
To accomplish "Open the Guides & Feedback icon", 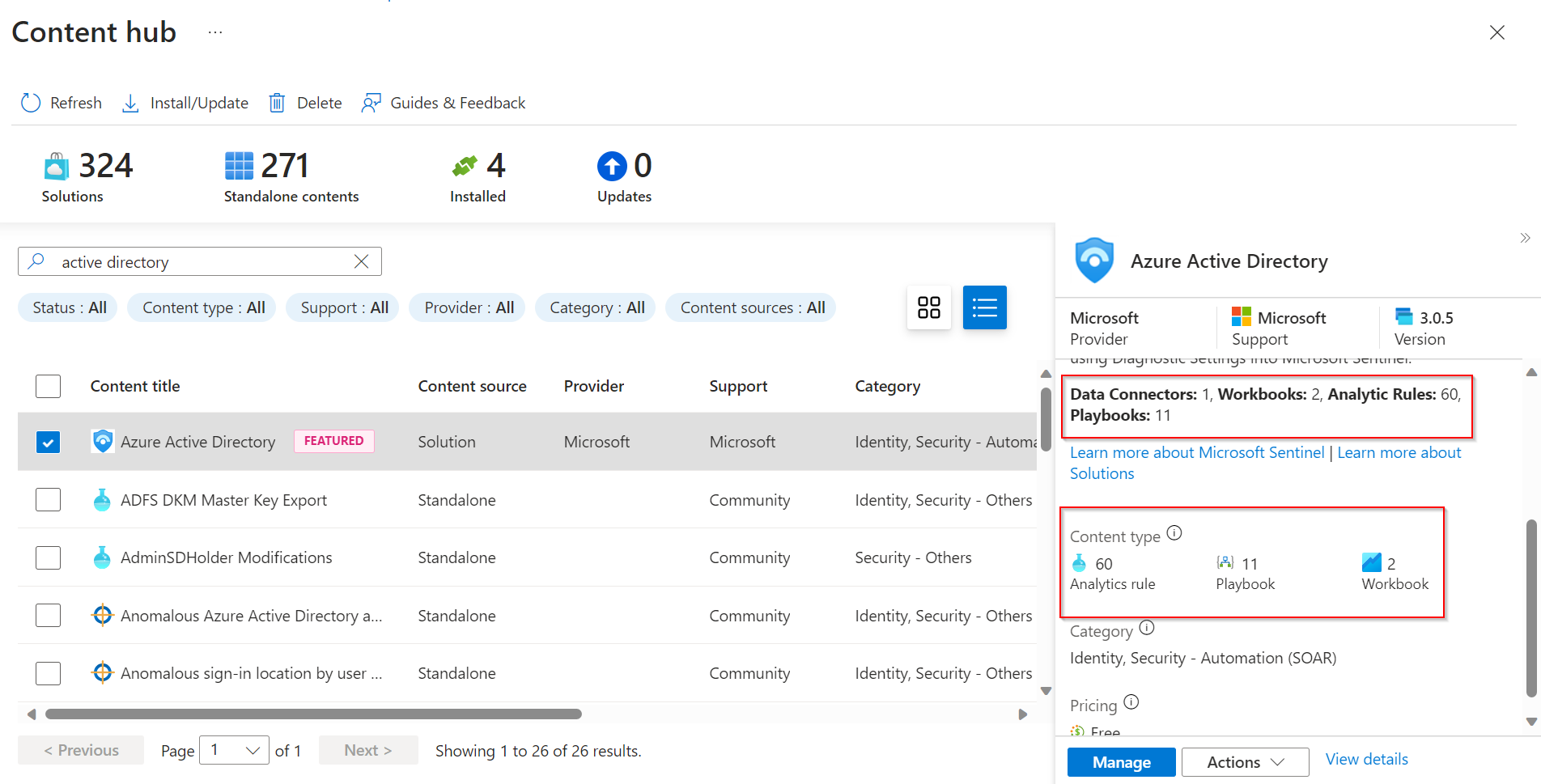I will (371, 103).
